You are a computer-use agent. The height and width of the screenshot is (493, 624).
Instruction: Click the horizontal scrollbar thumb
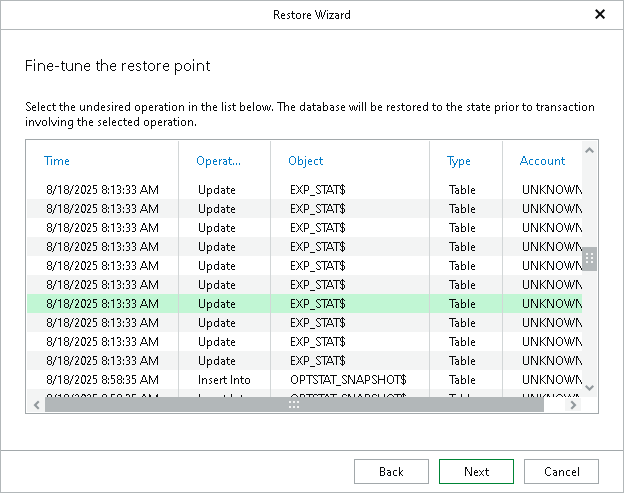(x=294, y=405)
